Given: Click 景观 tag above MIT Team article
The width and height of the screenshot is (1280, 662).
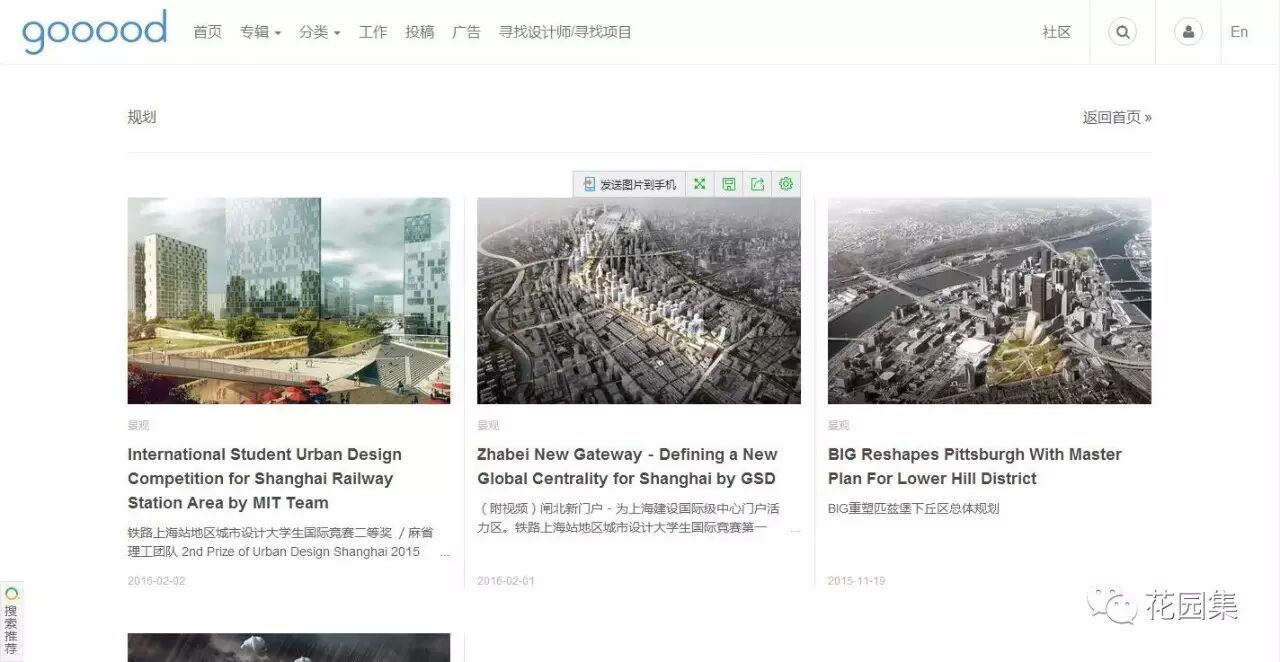Looking at the screenshot, I should click(138, 426).
